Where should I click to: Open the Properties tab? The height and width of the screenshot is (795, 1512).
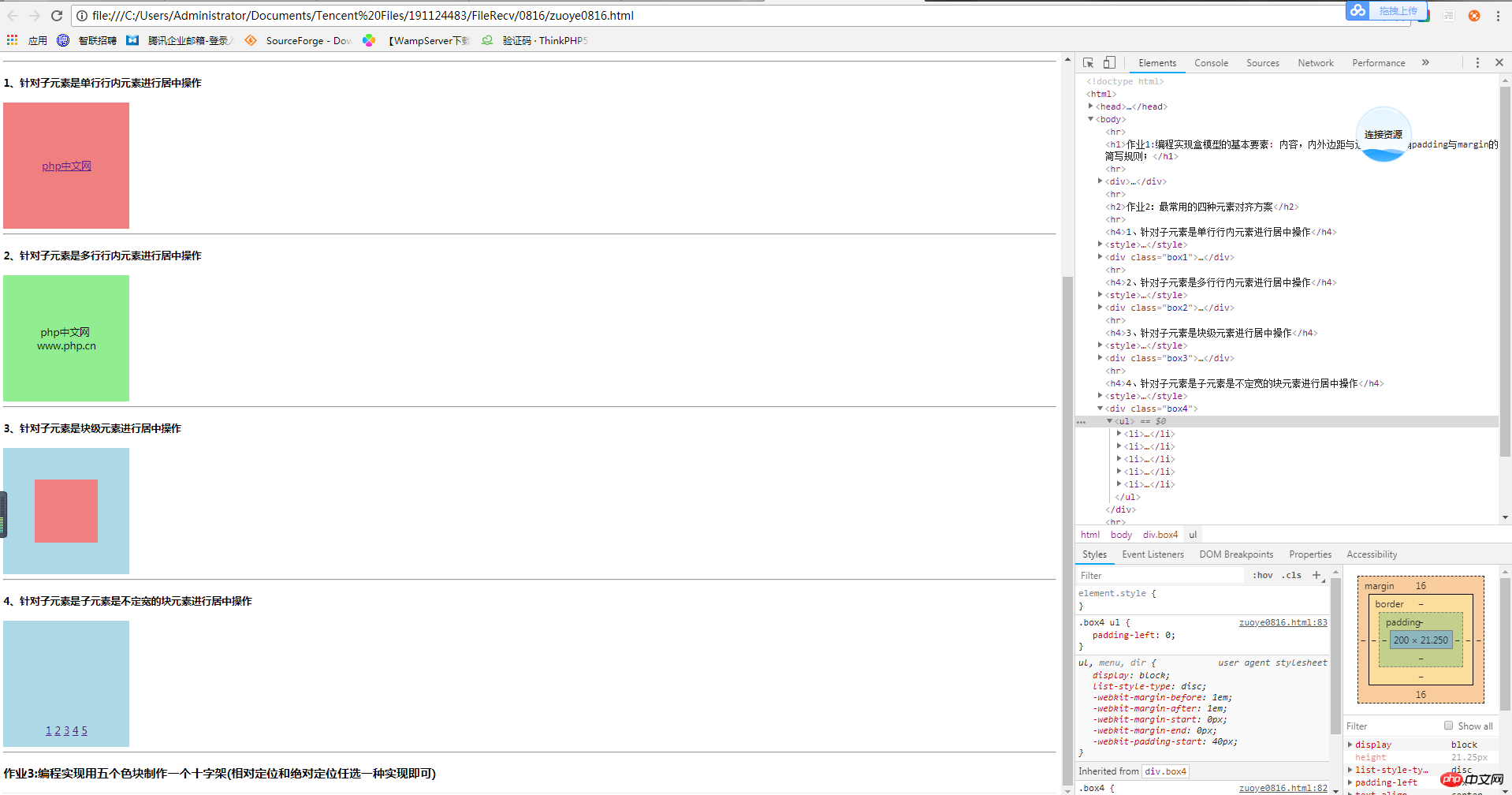pos(1310,554)
